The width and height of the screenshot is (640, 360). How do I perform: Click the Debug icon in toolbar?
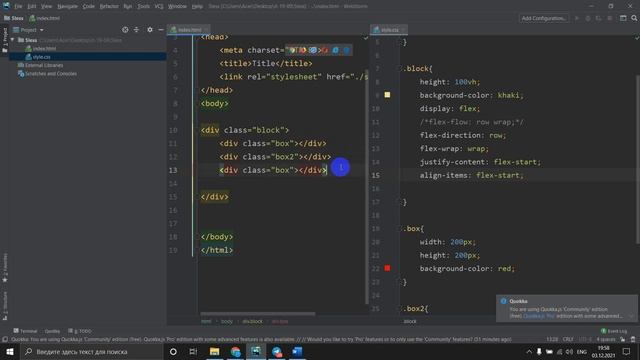(x=588, y=18)
